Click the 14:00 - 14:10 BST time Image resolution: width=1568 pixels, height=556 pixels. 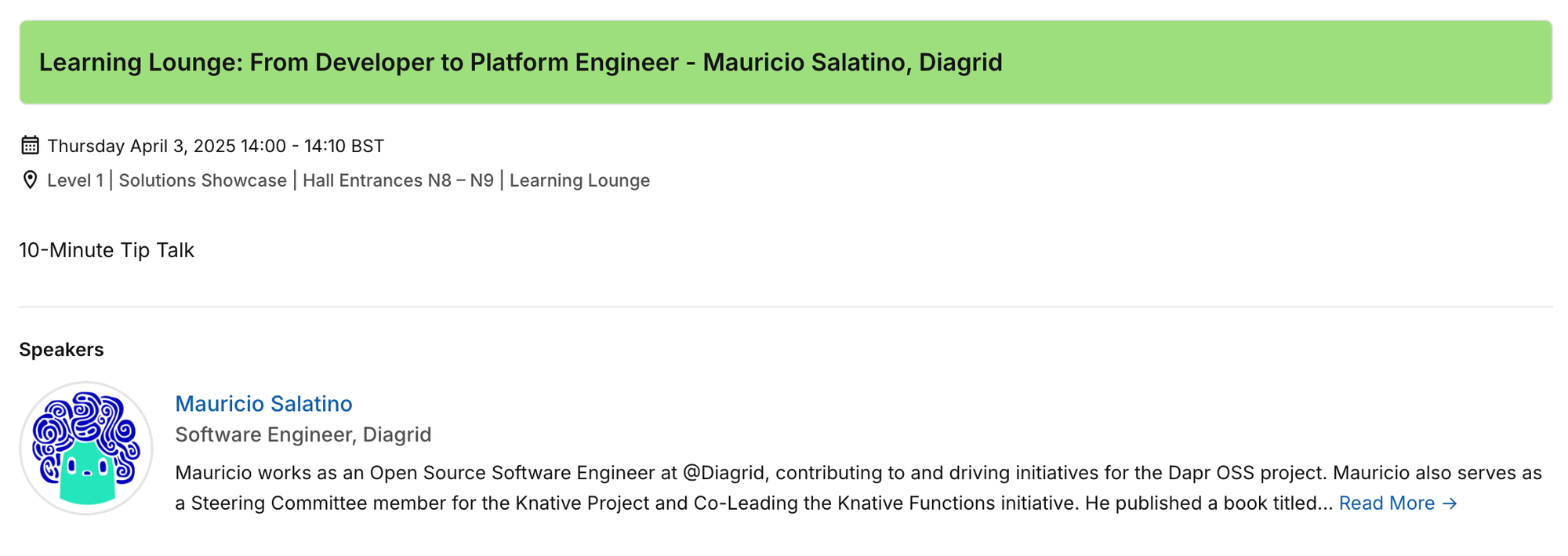point(312,146)
